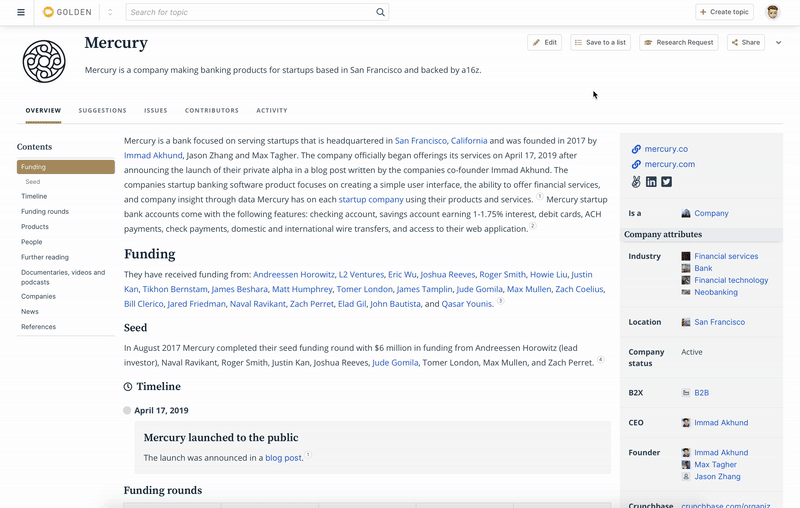This screenshot has height=508, width=800.
Task: Open founder Max Tagher link
Action: coord(715,465)
